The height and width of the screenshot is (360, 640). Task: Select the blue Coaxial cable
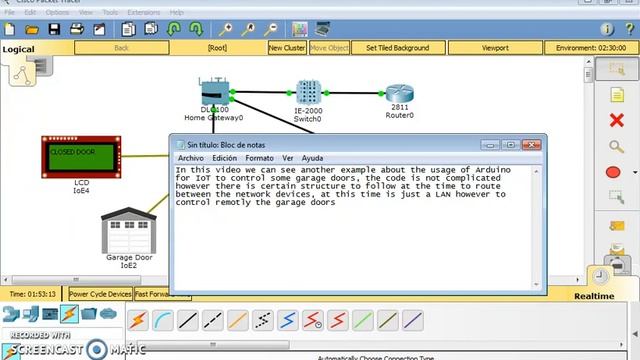(x=288, y=320)
